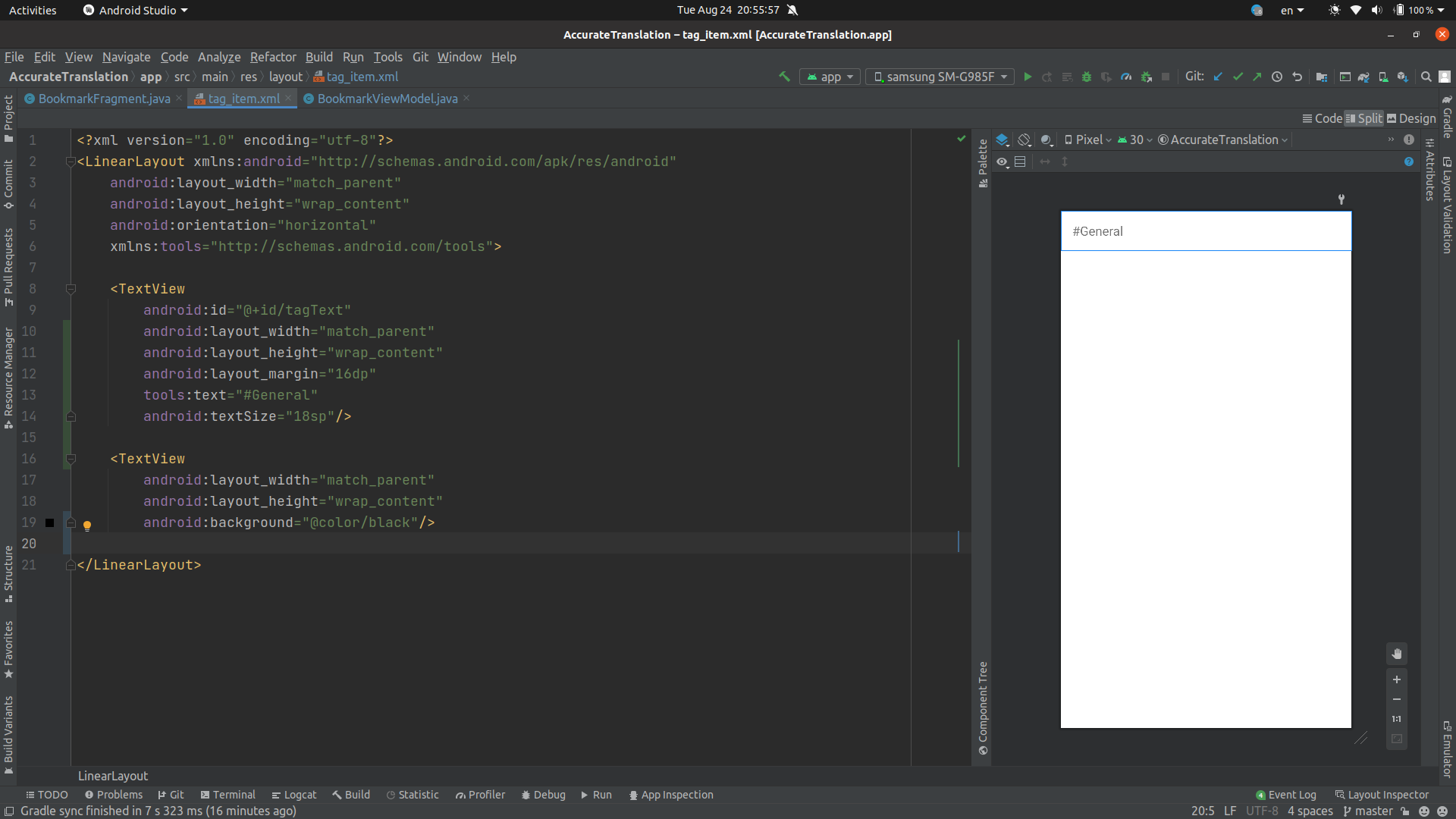The image size is (1456, 819).
Task: Click the Orientation for Preview icon
Action: [x=1025, y=140]
